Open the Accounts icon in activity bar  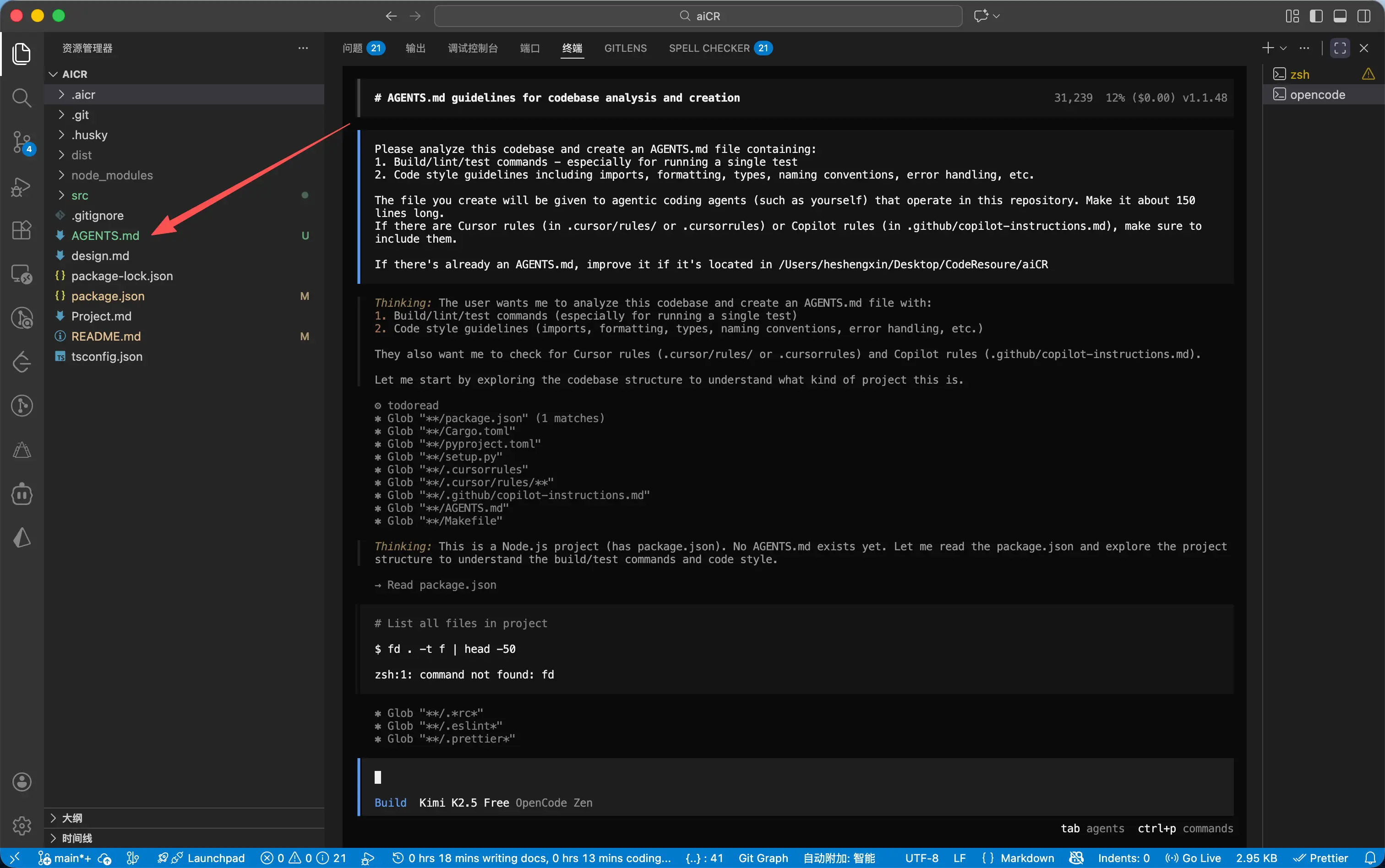[x=22, y=782]
